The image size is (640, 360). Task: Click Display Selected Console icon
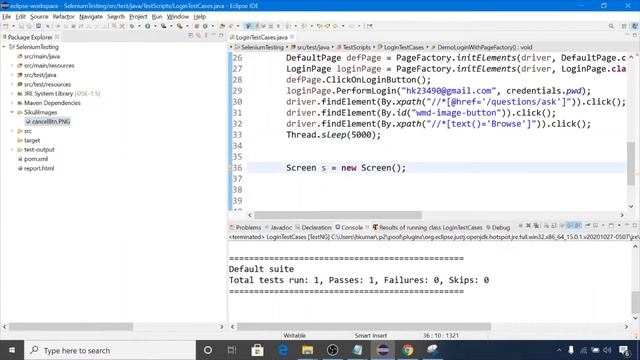click(x=595, y=226)
